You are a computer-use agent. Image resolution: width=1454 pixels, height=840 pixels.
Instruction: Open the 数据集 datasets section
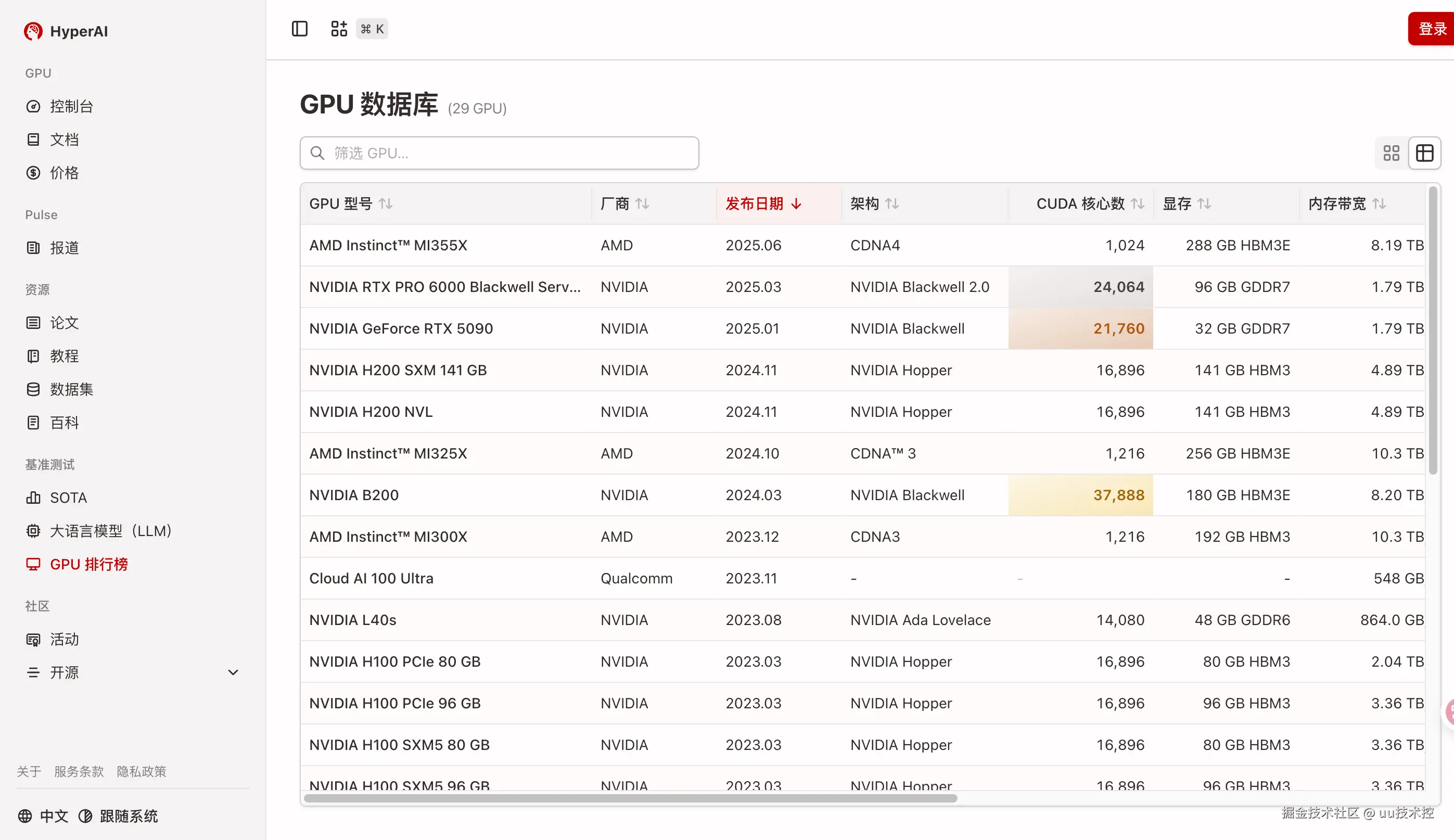[x=71, y=389]
